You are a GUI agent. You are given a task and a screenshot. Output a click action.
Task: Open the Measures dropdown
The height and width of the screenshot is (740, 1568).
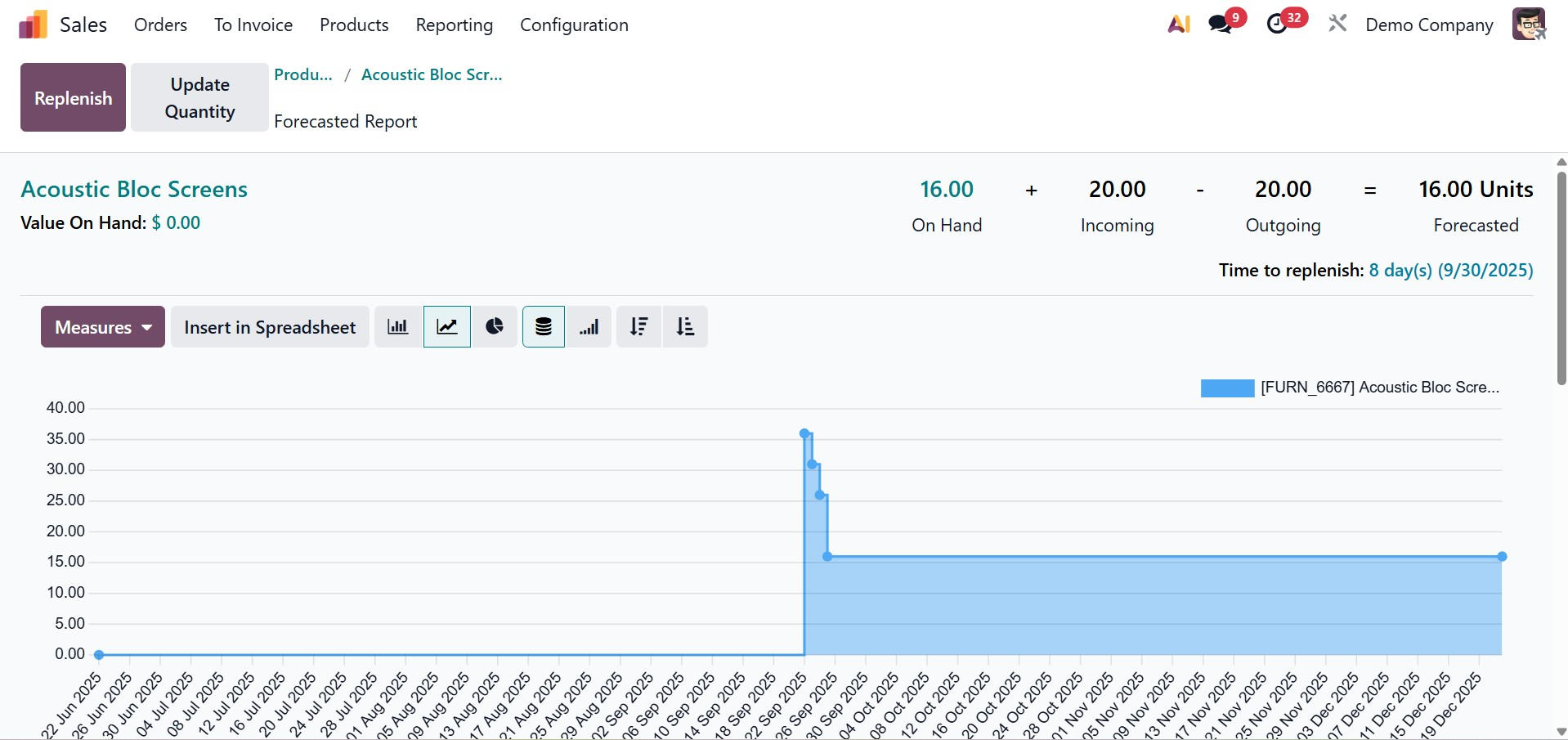pos(101,326)
